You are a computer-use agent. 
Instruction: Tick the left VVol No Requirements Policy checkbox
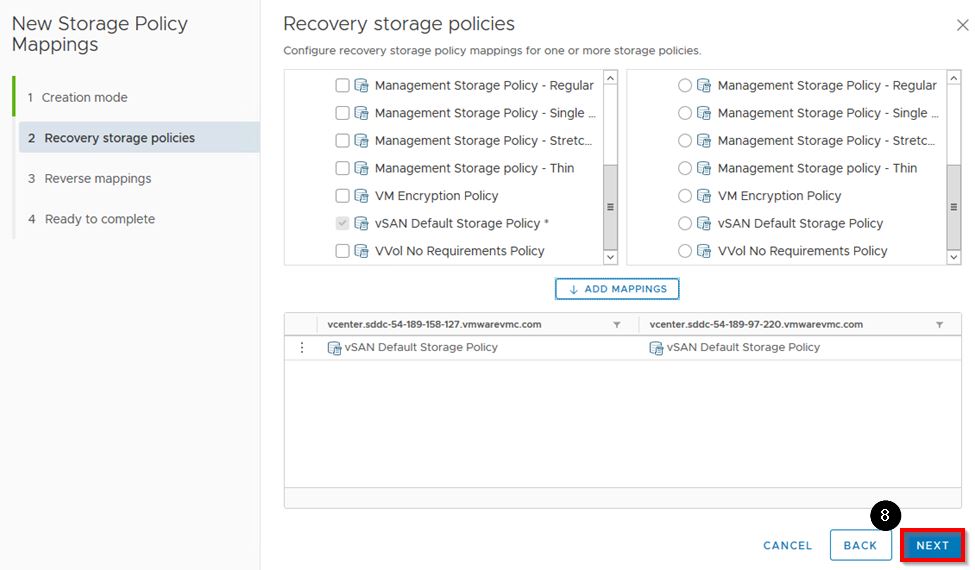click(x=342, y=251)
